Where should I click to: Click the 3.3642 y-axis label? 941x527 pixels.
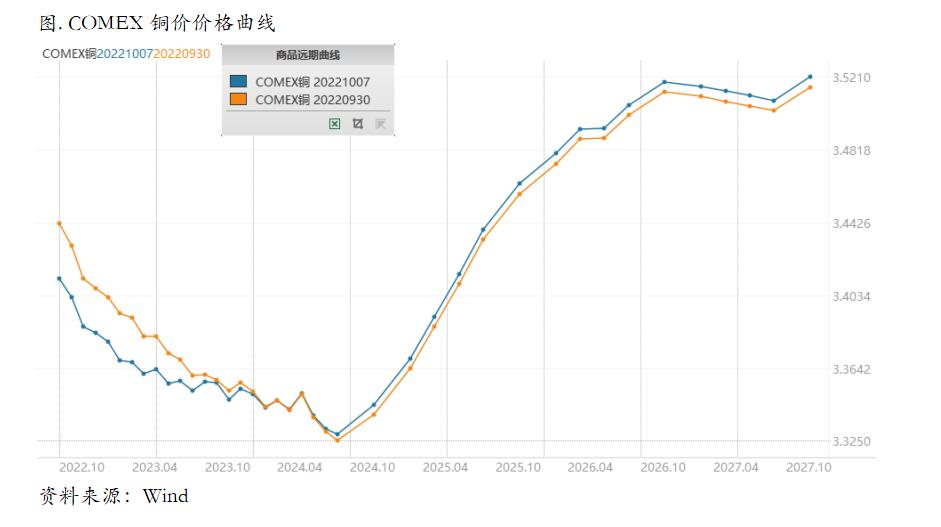[x=851, y=369]
